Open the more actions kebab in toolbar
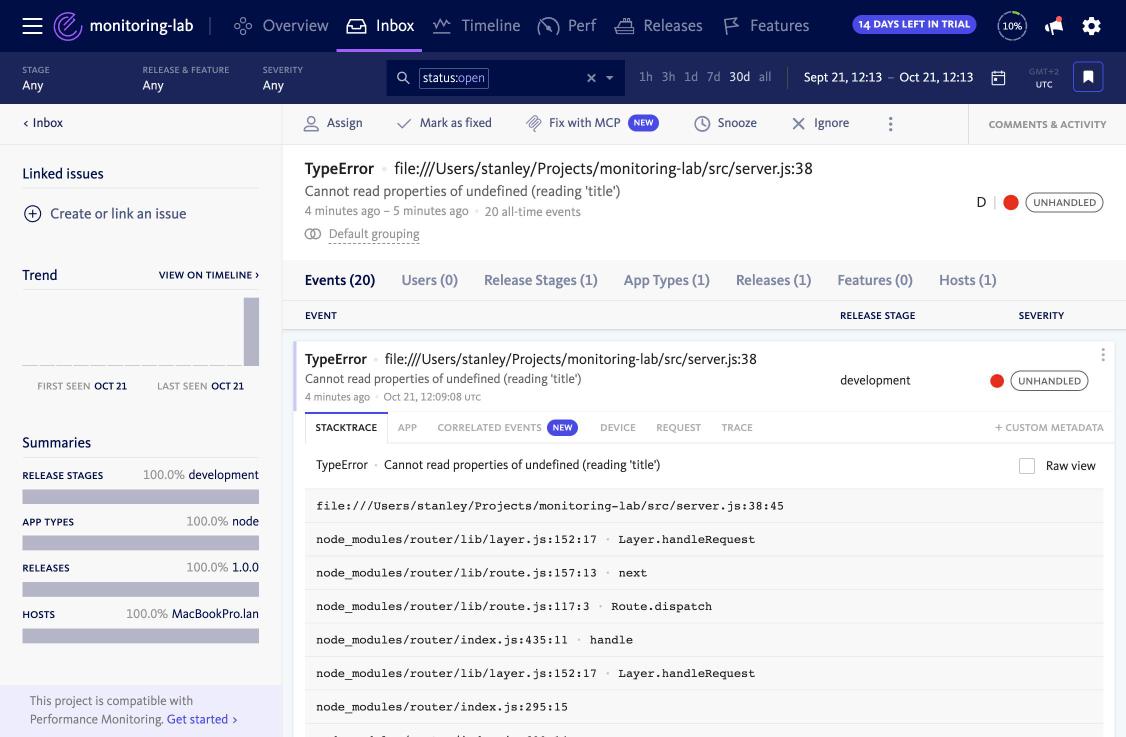The image size is (1126, 737). [890, 124]
